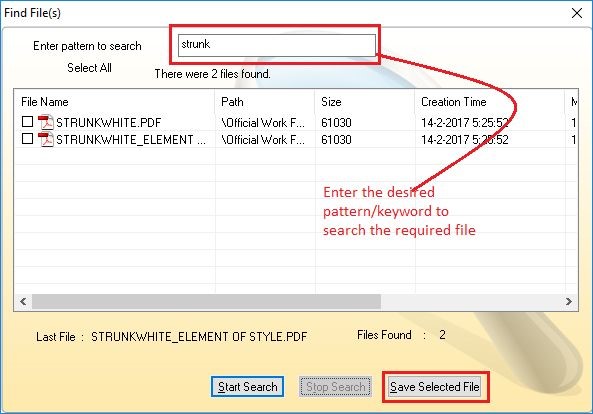The width and height of the screenshot is (593, 414).
Task: Click the Stop Search button
Action: [335, 387]
